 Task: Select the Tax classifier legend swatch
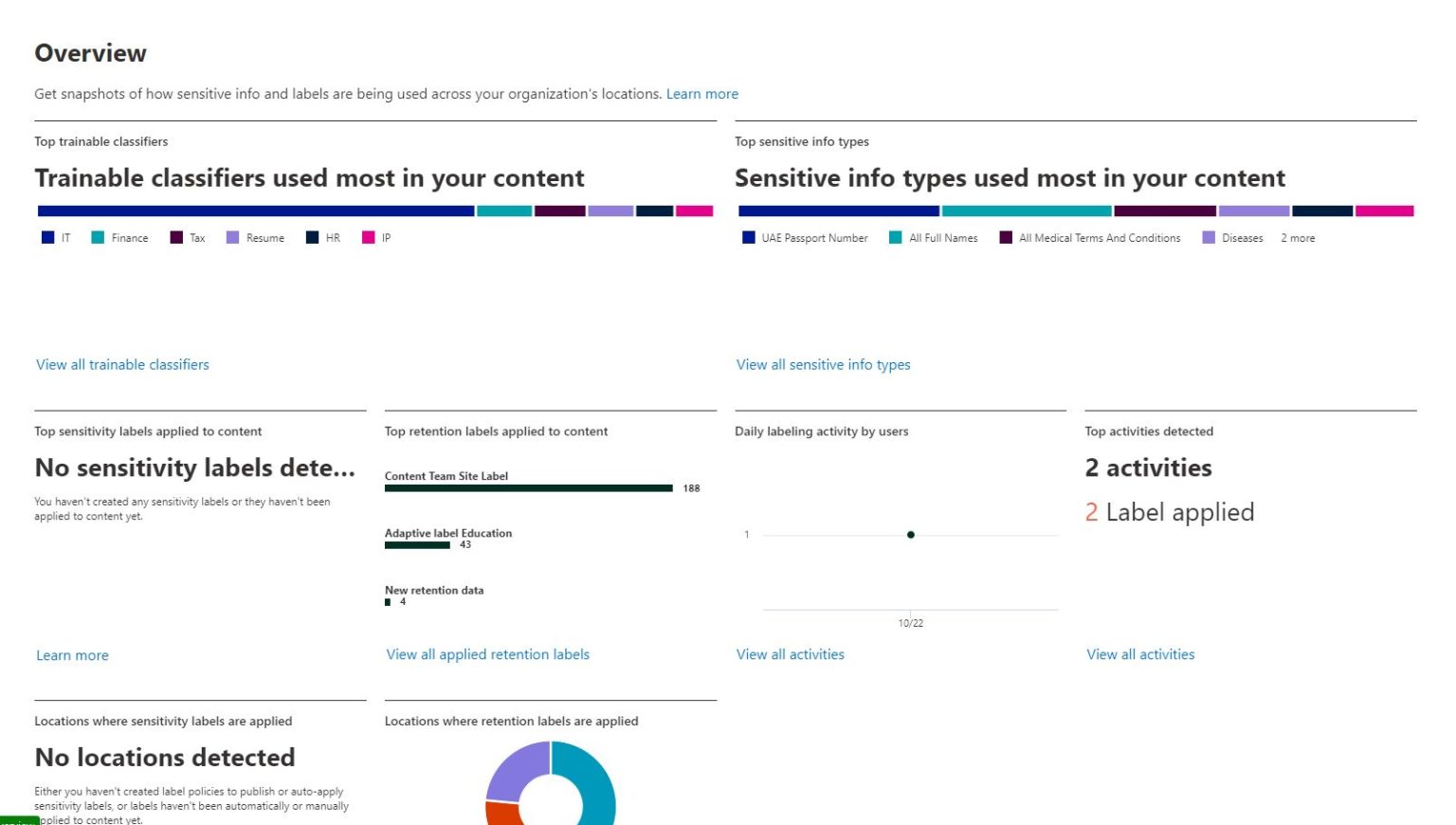pyautogui.click(x=174, y=237)
